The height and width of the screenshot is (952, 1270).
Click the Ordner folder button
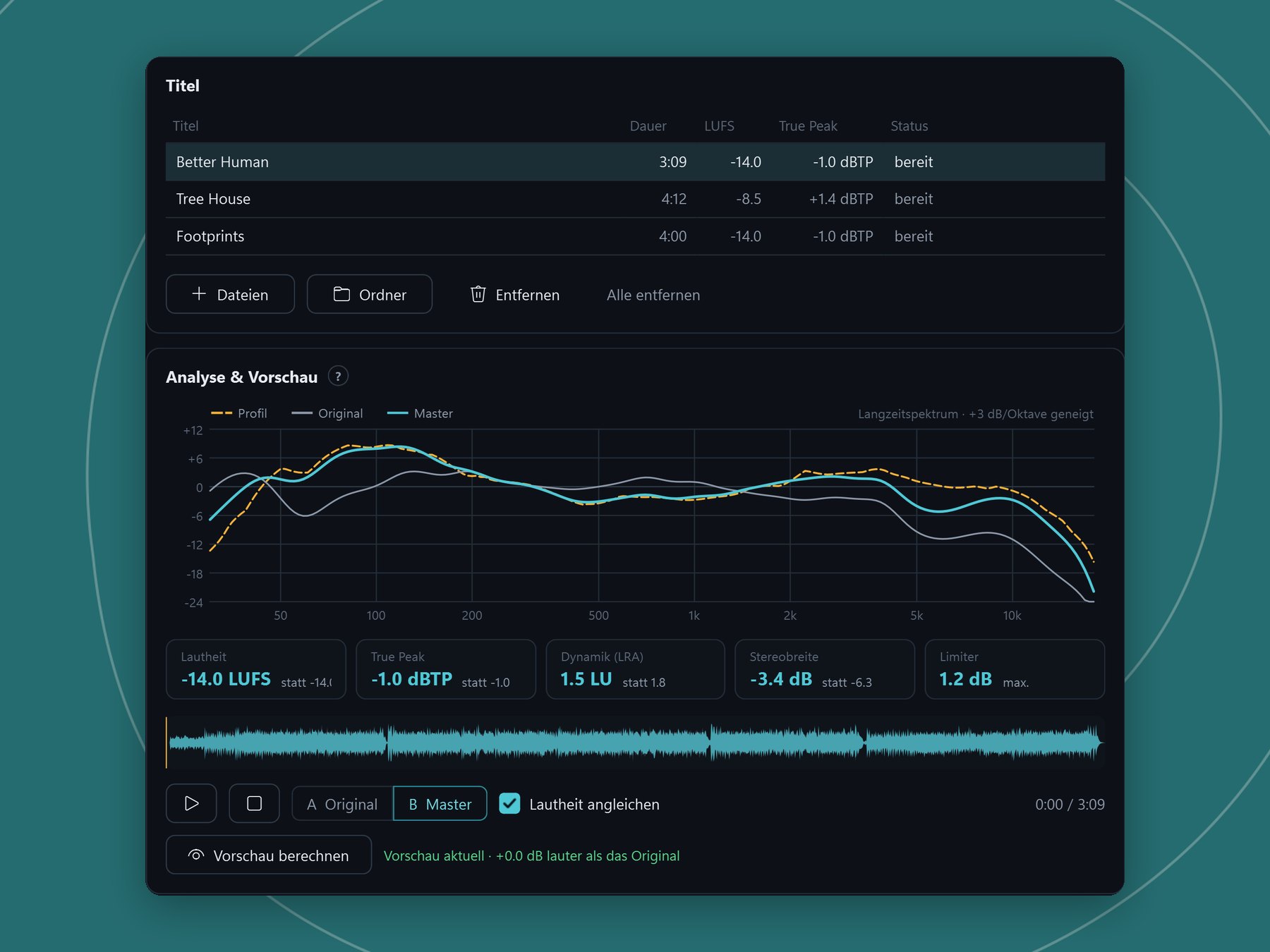(370, 294)
